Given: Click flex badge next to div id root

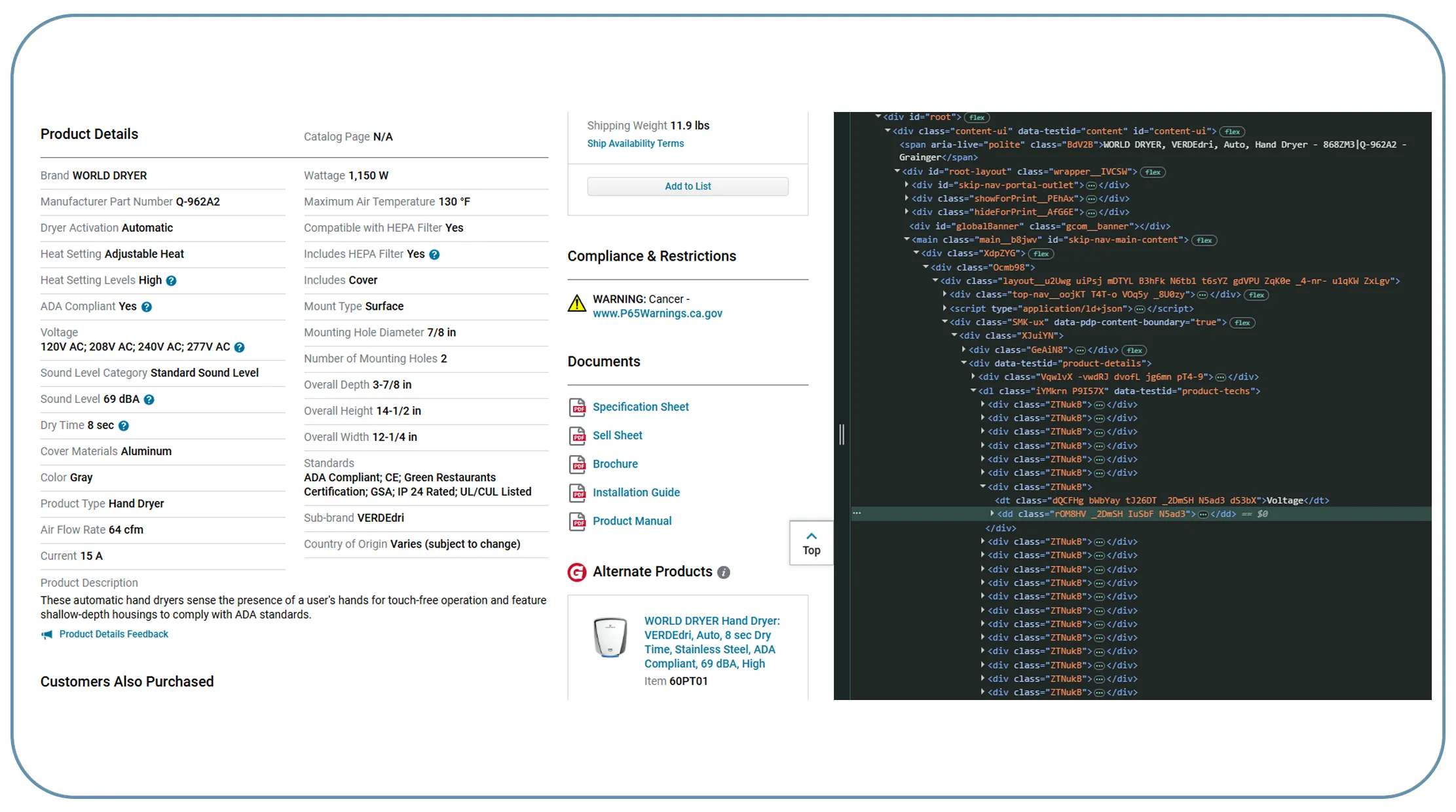Looking at the screenshot, I should 977,118.
